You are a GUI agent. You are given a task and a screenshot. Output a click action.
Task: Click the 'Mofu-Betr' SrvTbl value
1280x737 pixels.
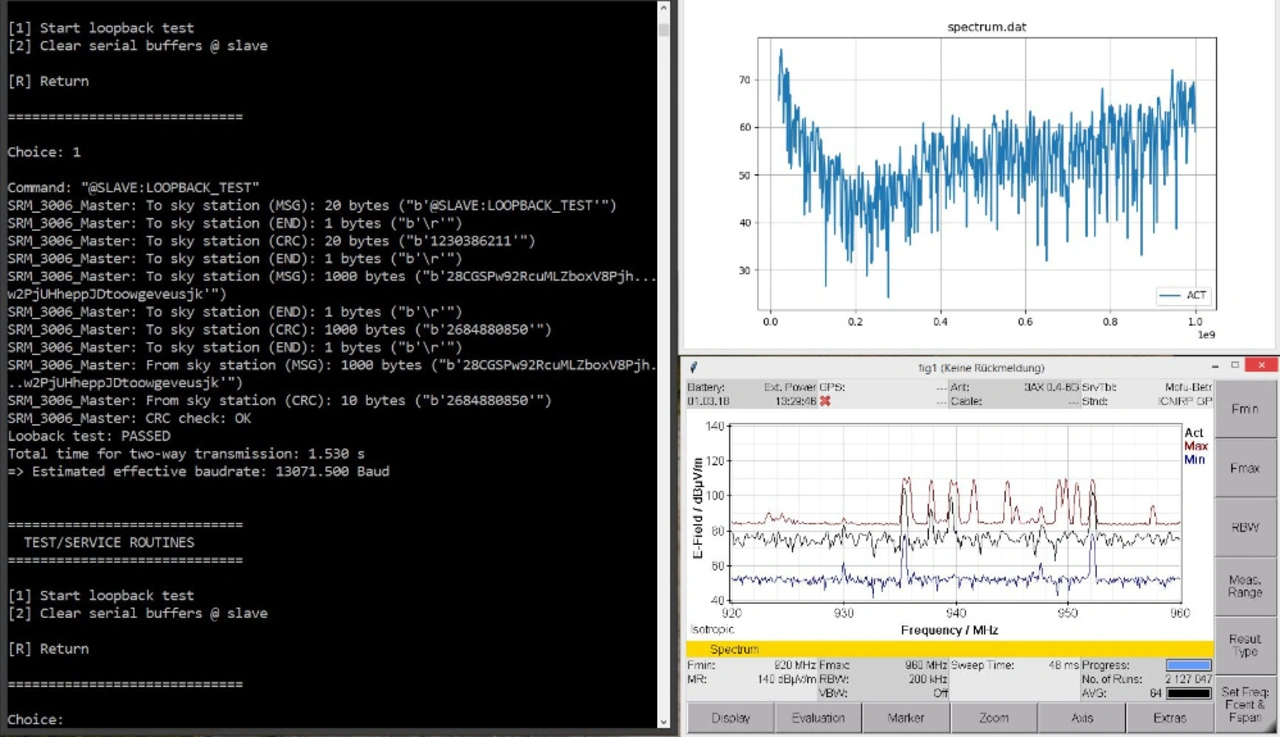[x=1189, y=387]
